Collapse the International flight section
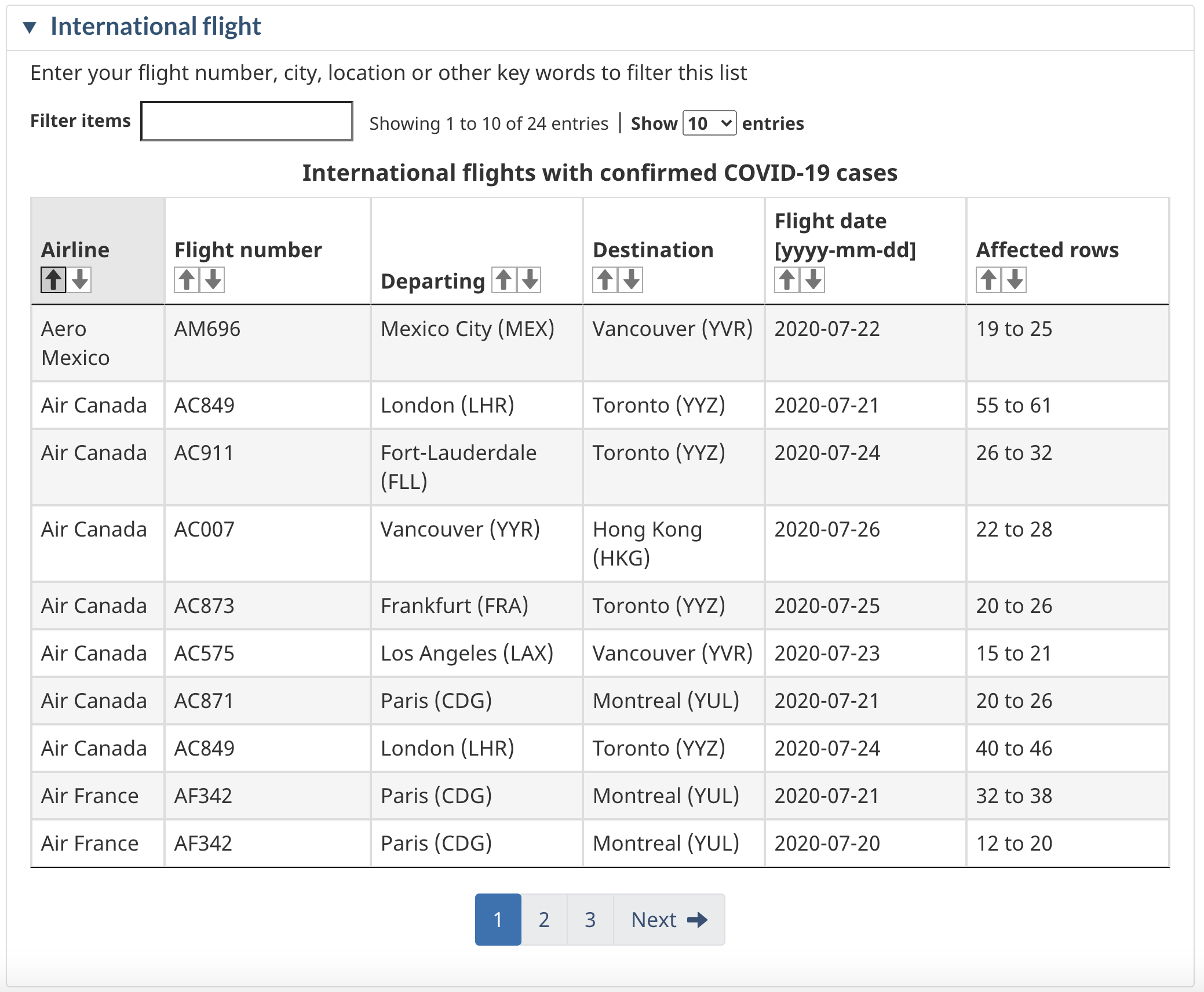The image size is (1204, 992). tap(30, 27)
